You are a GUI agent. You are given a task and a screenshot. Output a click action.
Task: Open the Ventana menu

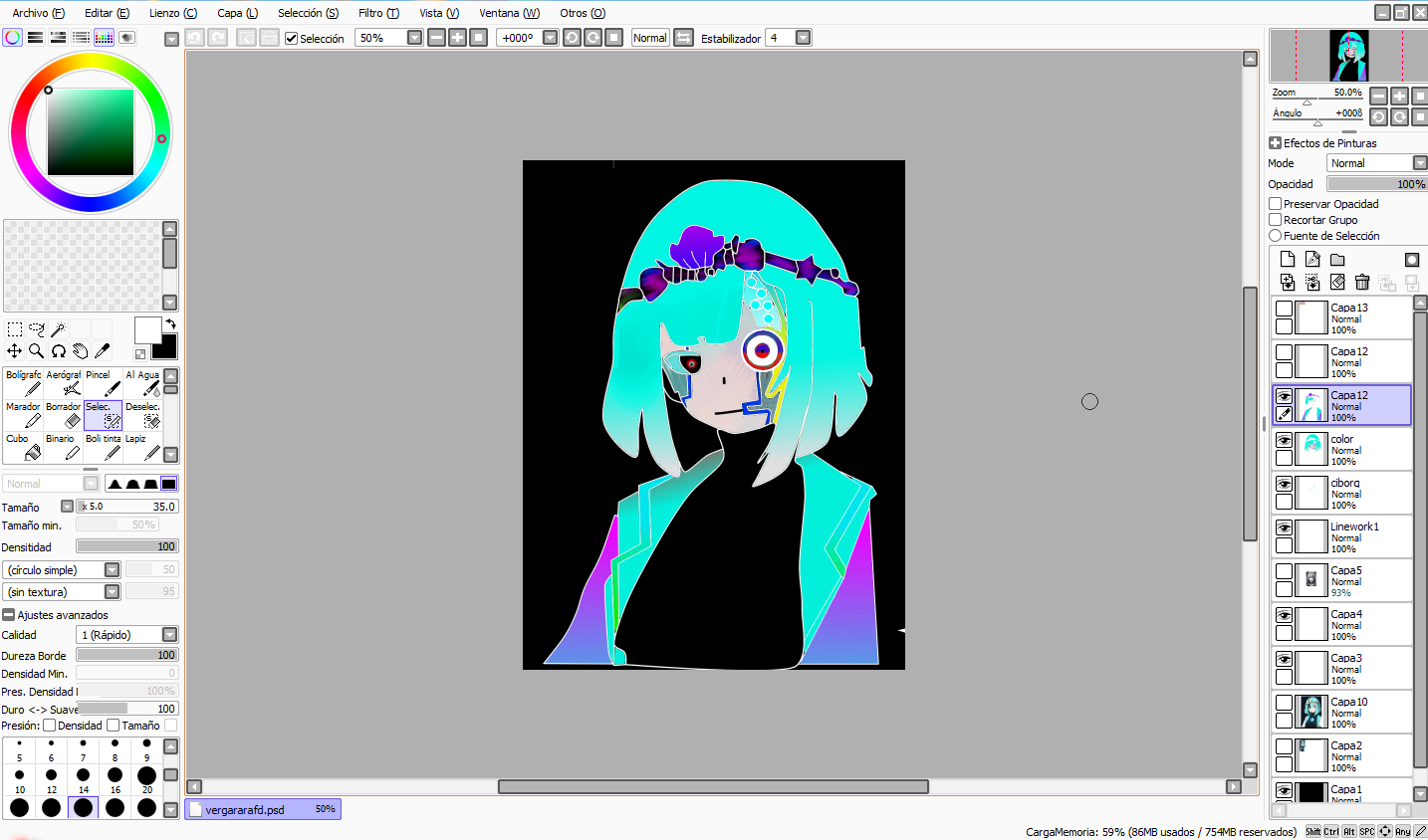tap(509, 13)
